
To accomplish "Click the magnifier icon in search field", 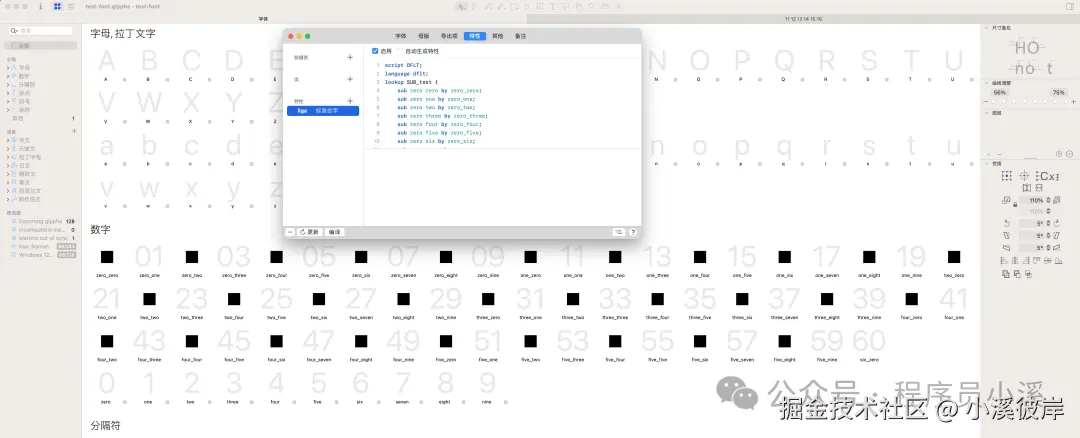I will click(x=14, y=31).
